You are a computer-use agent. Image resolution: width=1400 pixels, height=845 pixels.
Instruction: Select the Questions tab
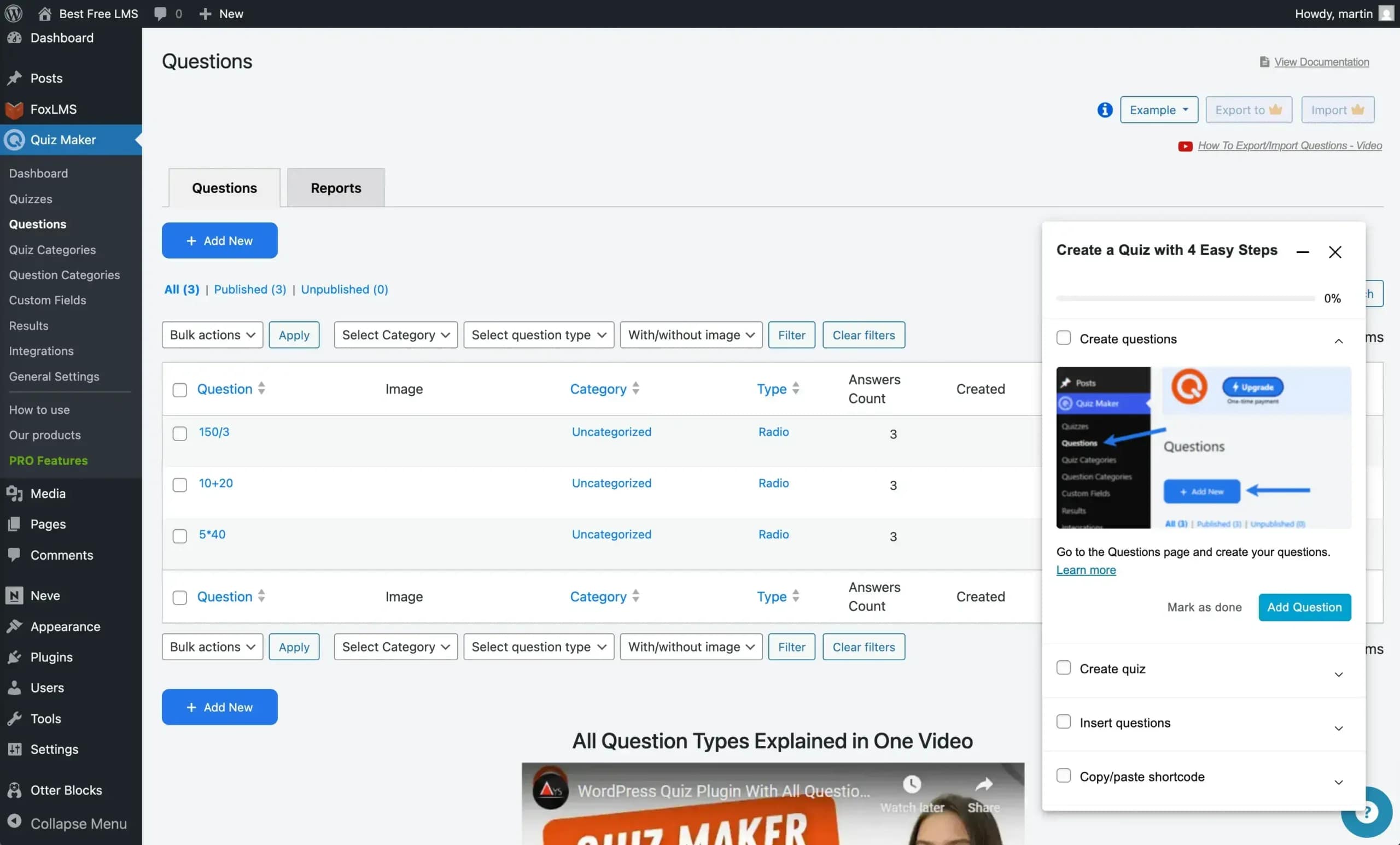(224, 187)
